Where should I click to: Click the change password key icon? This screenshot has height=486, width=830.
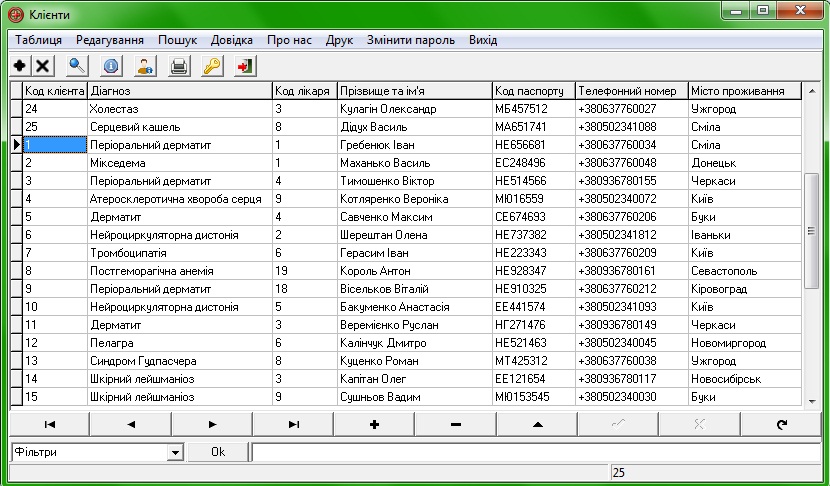point(212,66)
